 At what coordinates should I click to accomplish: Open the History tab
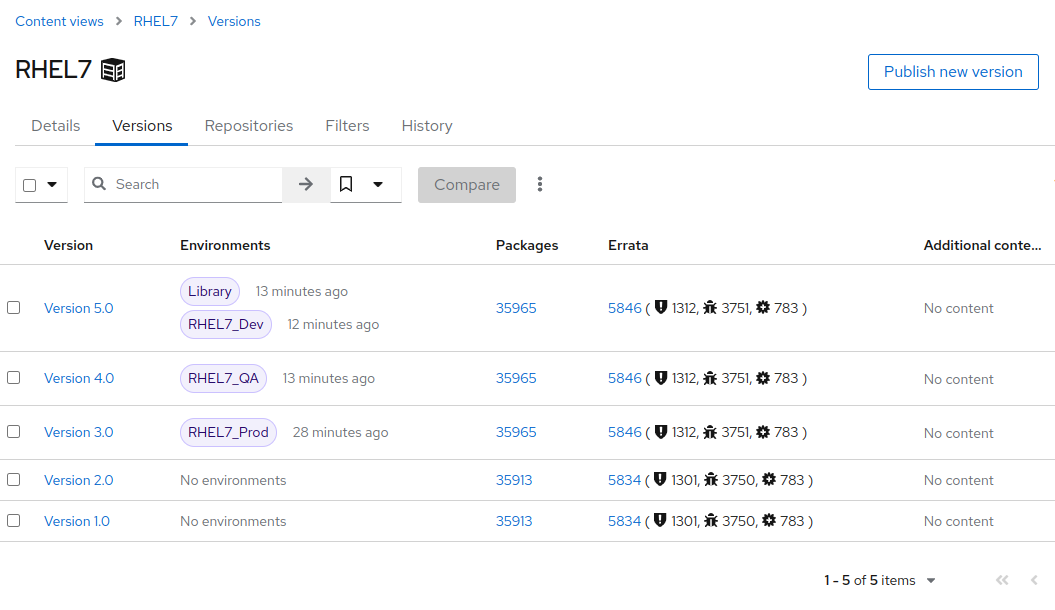pos(427,126)
